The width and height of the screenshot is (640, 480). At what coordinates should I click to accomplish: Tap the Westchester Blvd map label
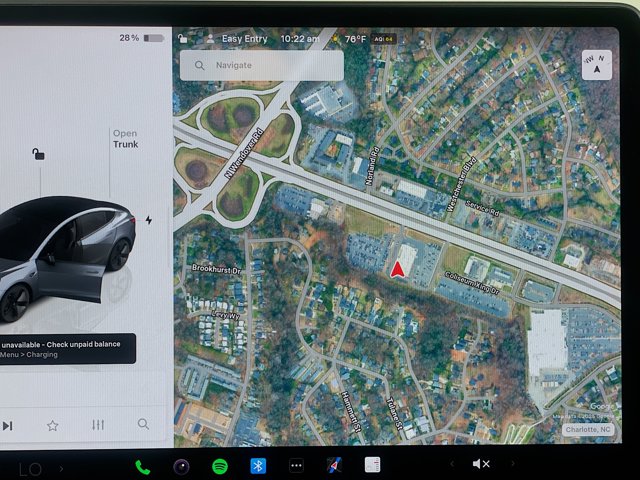click(461, 184)
